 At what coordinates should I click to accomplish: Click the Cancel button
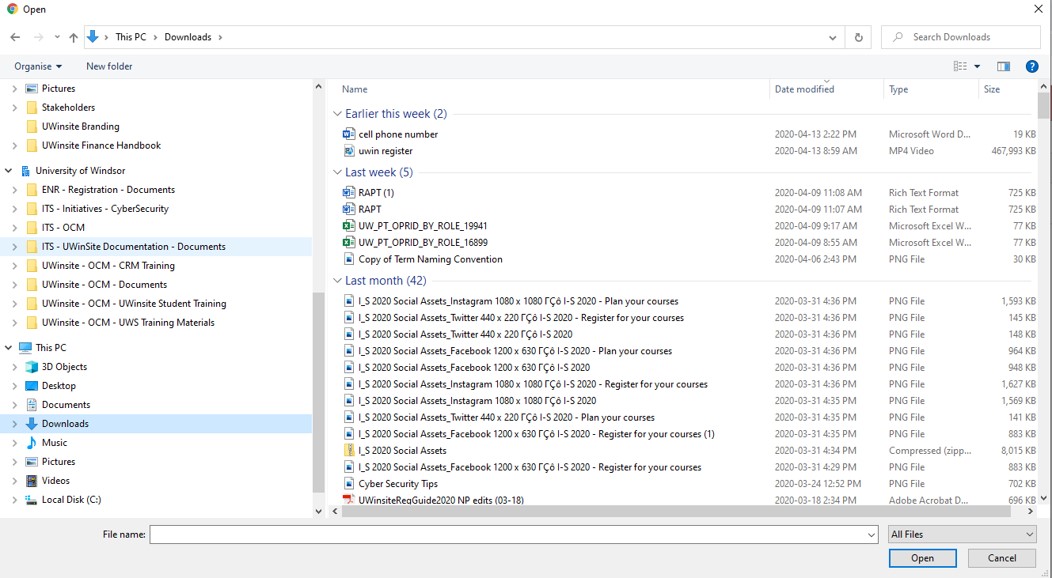click(x=1002, y=558)
